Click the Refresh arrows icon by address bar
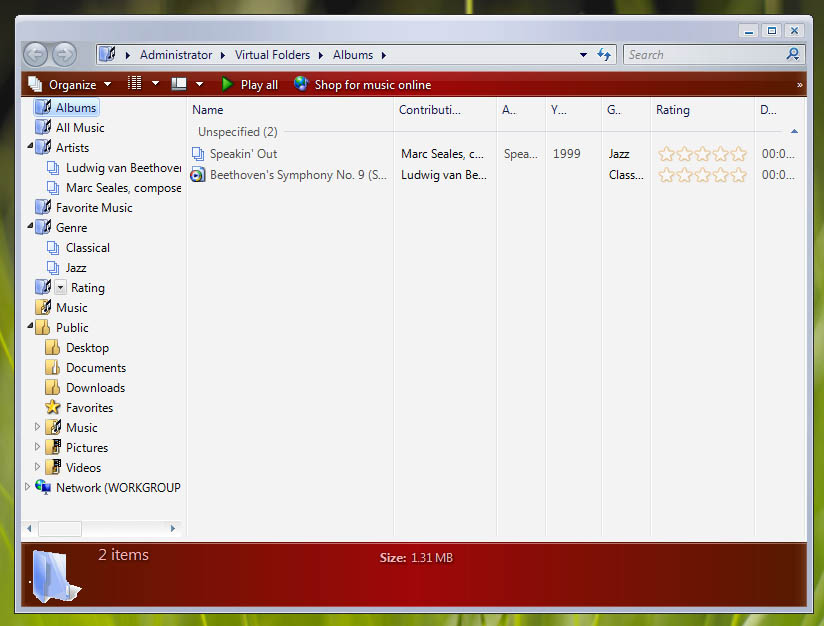824x626 pixels. [x=604, y=55]
